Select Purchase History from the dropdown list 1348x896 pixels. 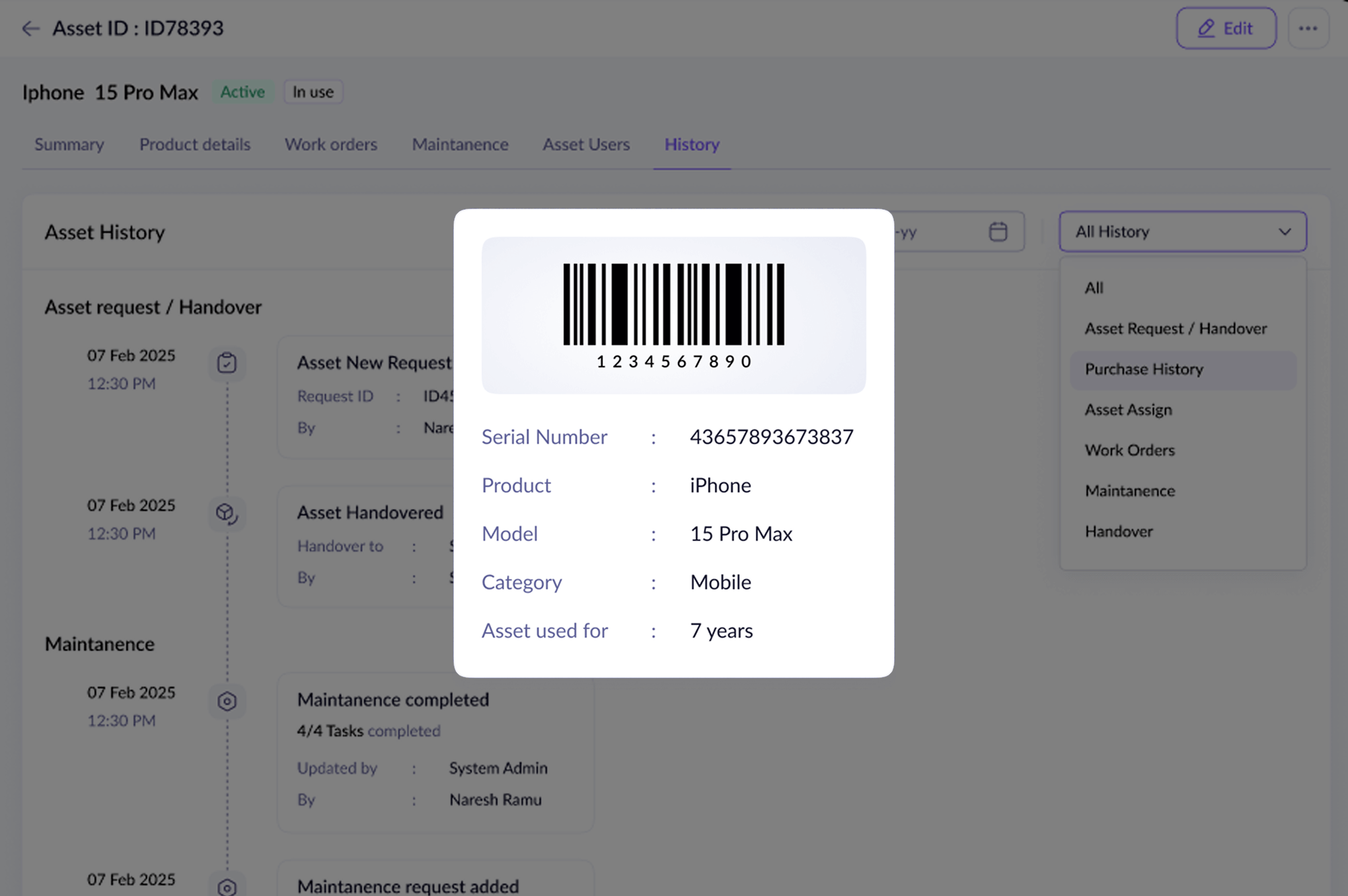tap(1144, 369)
